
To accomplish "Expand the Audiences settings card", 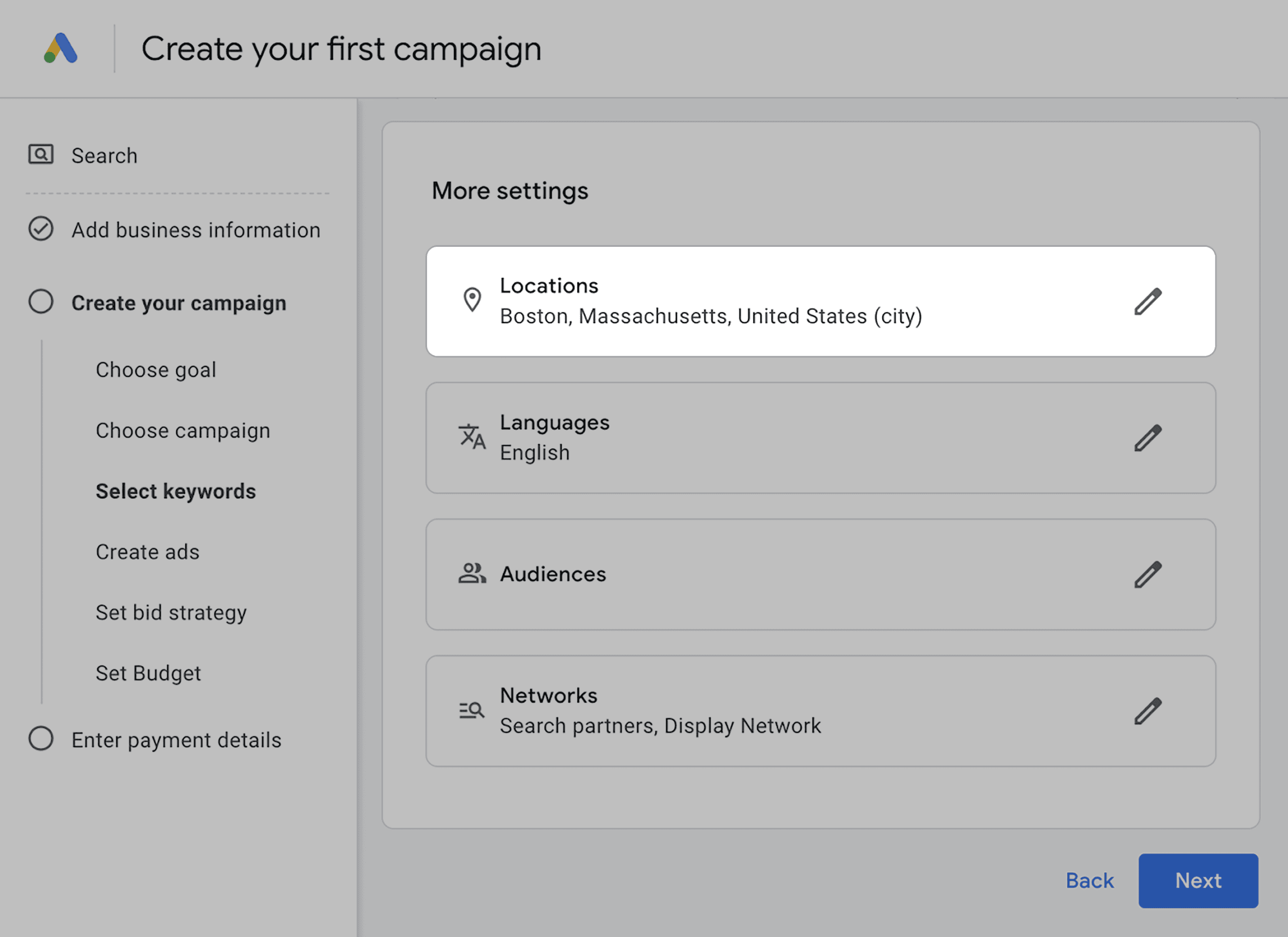I will [x=795, y=575].
